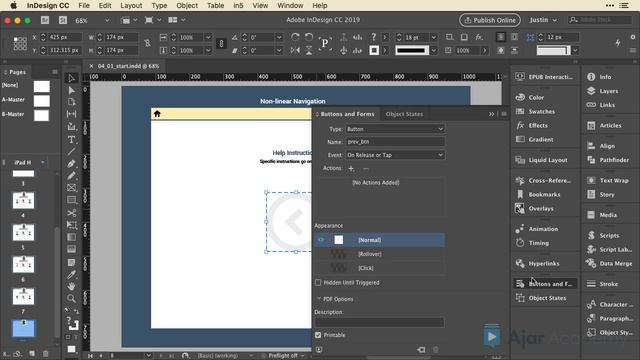Add a new action with plus button
Screen dimensions: 640x360
351,169
